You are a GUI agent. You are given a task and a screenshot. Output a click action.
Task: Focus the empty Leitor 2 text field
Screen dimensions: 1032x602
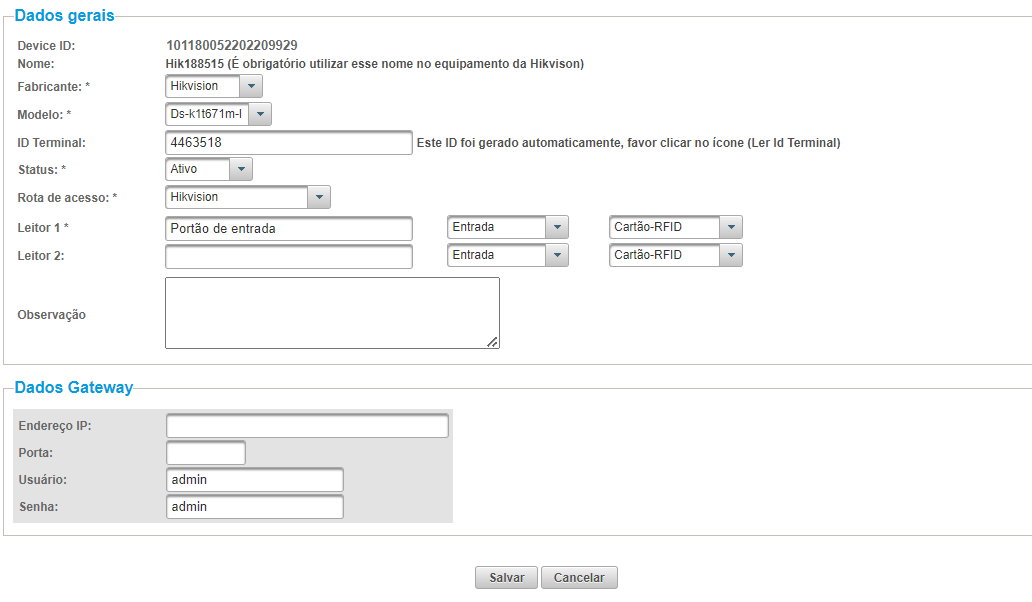click(288, 256)
